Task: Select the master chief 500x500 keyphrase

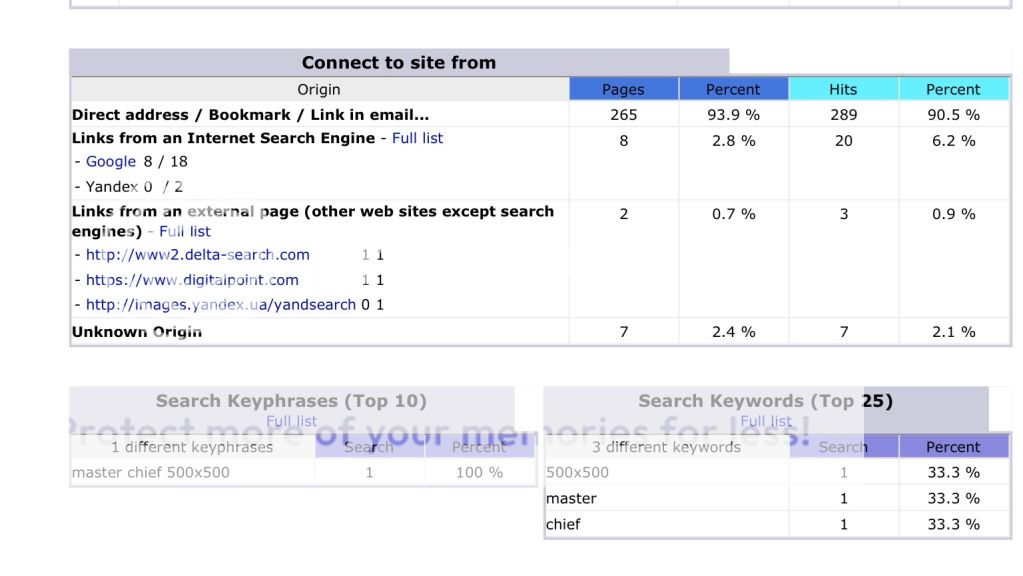Action: pyautogui.click(x=151, y=472)
